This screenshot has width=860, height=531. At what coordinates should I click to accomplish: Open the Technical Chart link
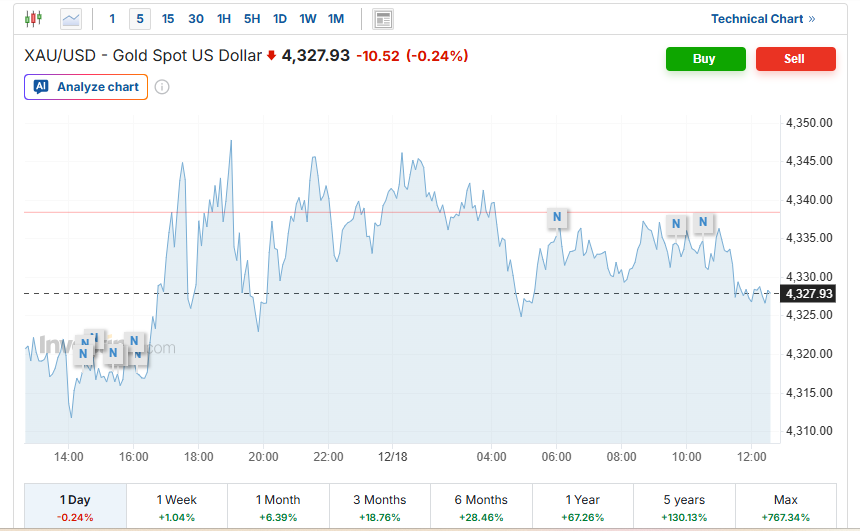click(x=763, y=19)
